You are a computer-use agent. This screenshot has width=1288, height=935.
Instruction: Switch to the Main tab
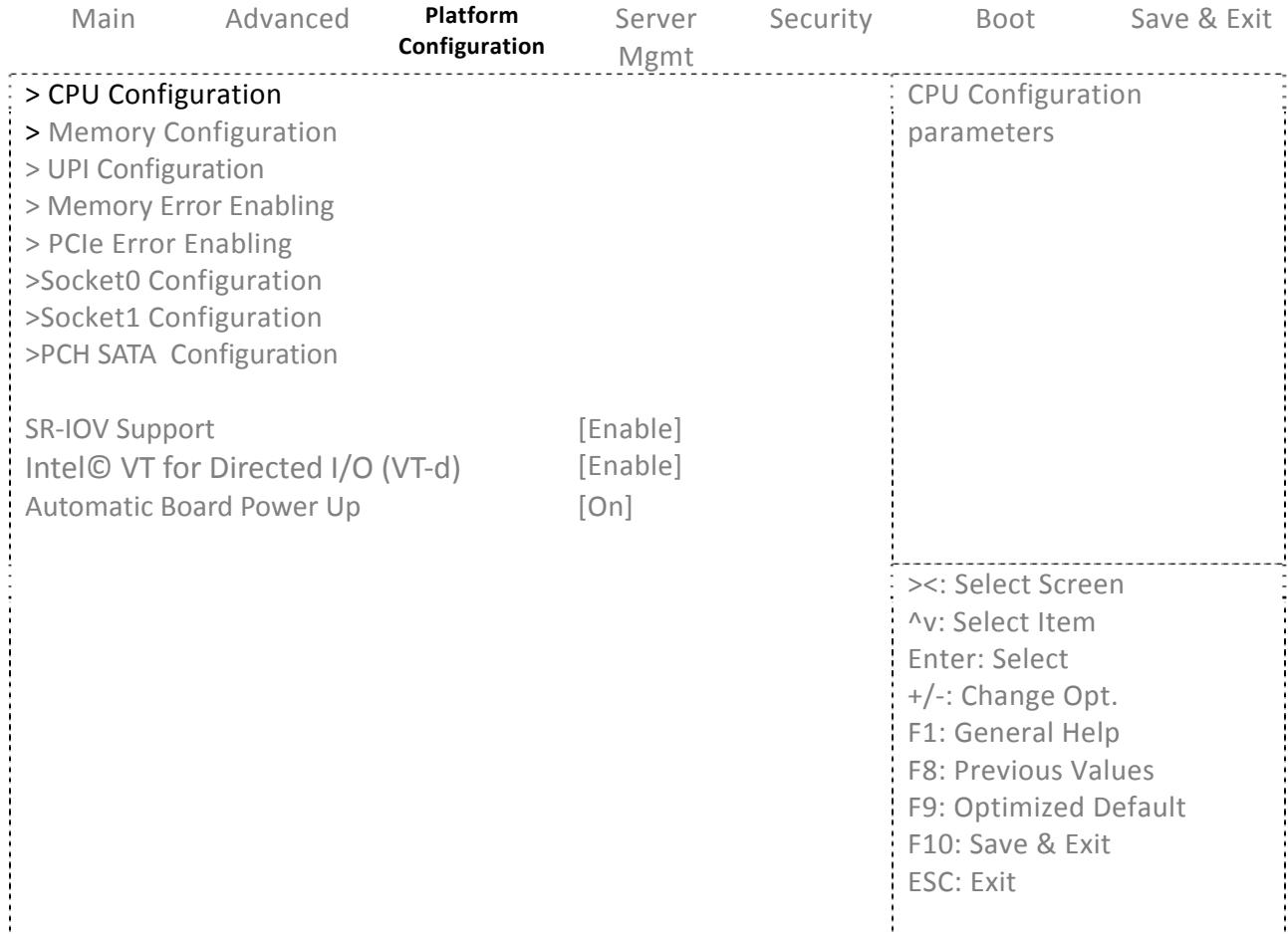tap(105, 19)
